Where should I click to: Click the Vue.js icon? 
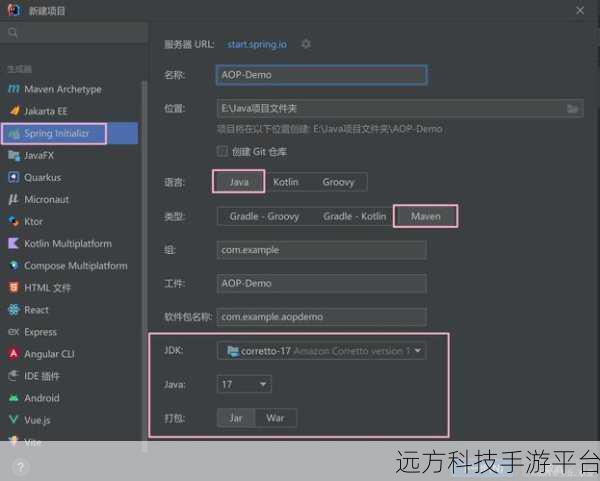click(x=14, y=419)
